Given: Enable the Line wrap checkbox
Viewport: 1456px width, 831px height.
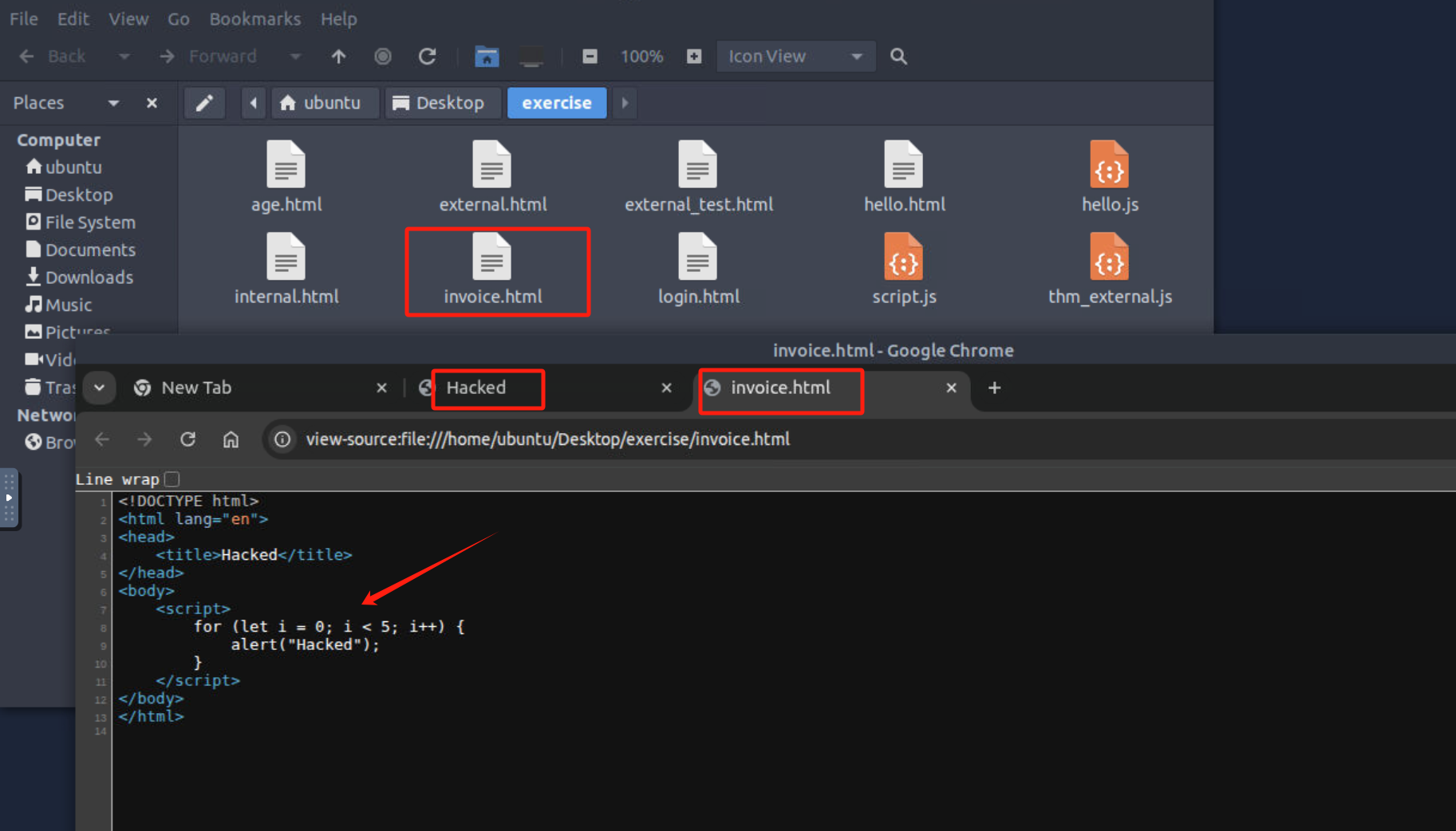Looking at the screenshot, I should point(172,479).
